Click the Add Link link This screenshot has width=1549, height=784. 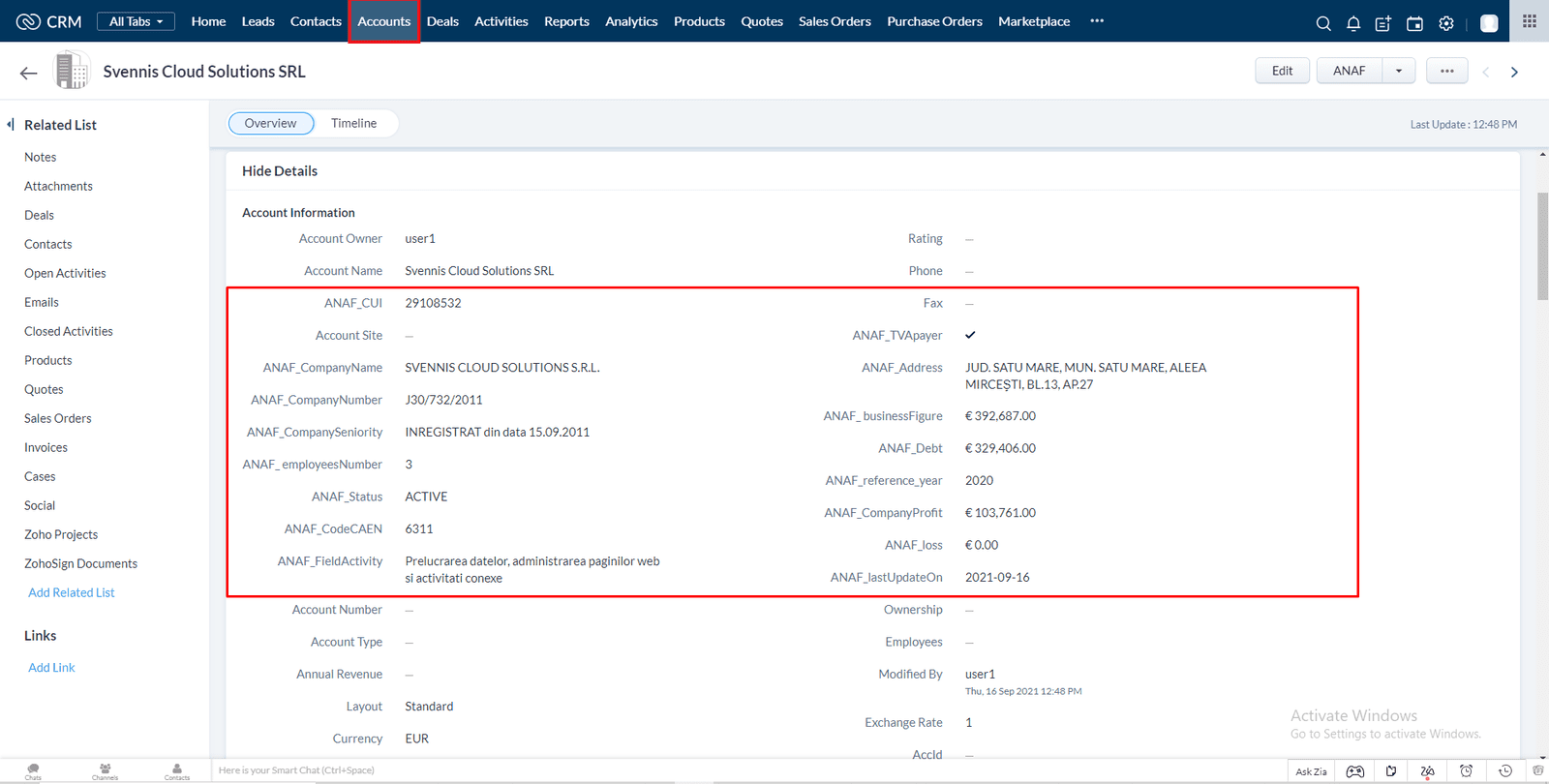pos(51,667)
